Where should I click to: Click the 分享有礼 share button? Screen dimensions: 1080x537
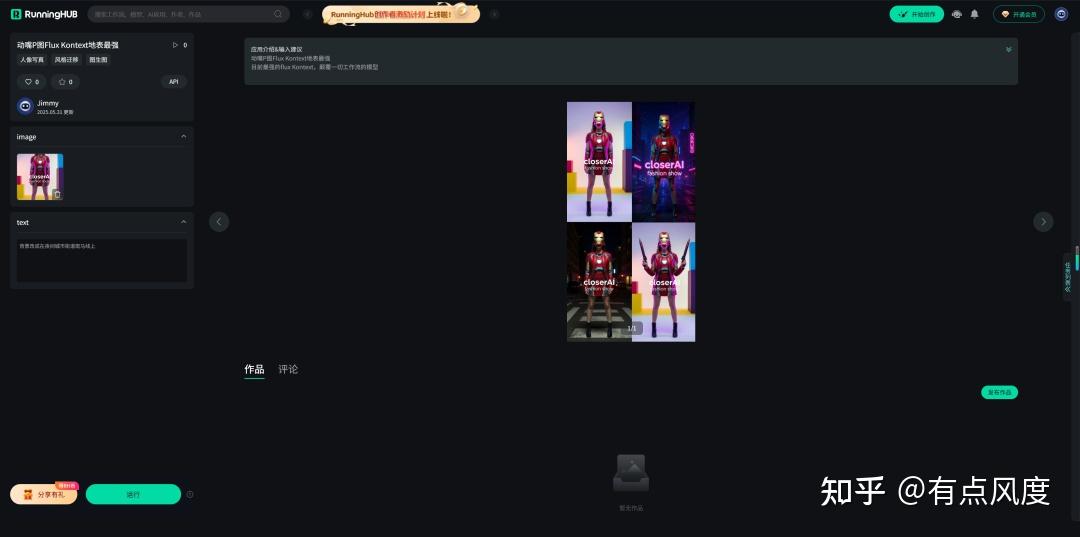(x=44, y=494)
